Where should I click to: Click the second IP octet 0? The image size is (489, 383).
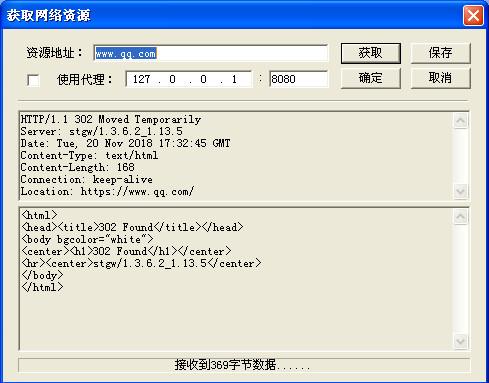tap(172, 79)
